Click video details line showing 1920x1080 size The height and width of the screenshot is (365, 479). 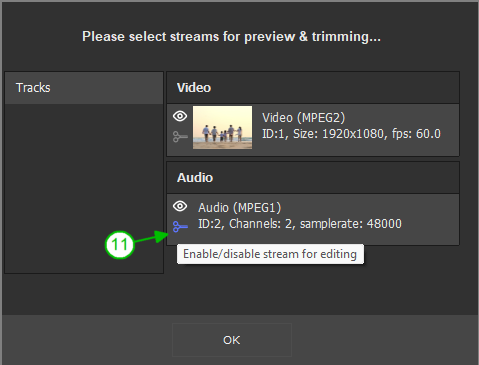[351, 134]
